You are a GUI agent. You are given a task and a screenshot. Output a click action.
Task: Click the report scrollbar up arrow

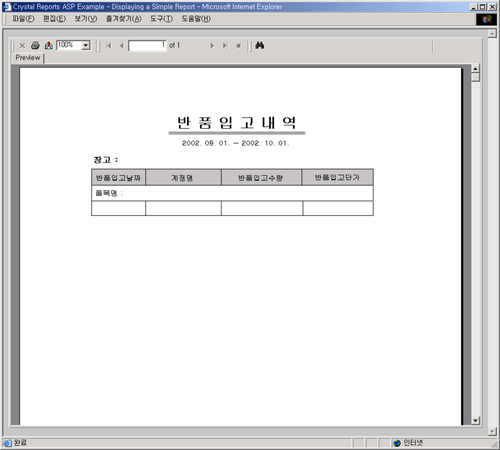click(x=476, y=68)
